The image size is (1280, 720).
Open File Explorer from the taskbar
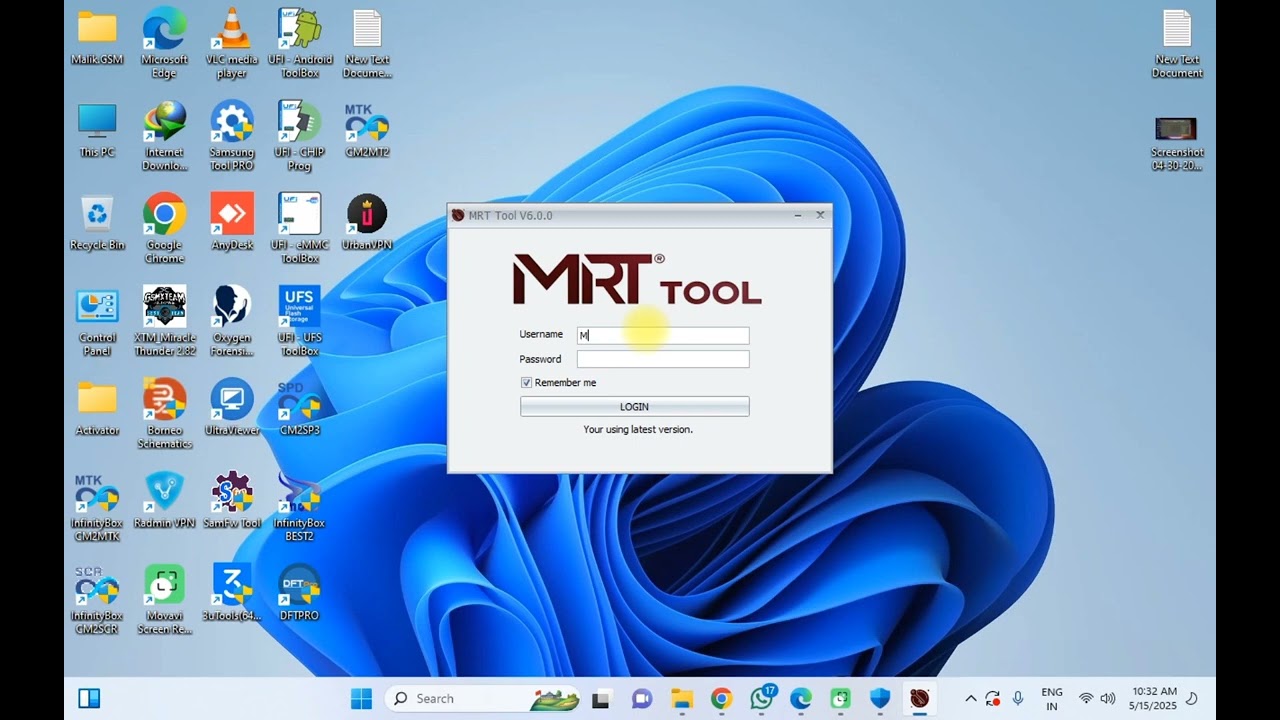pos(682,698)
